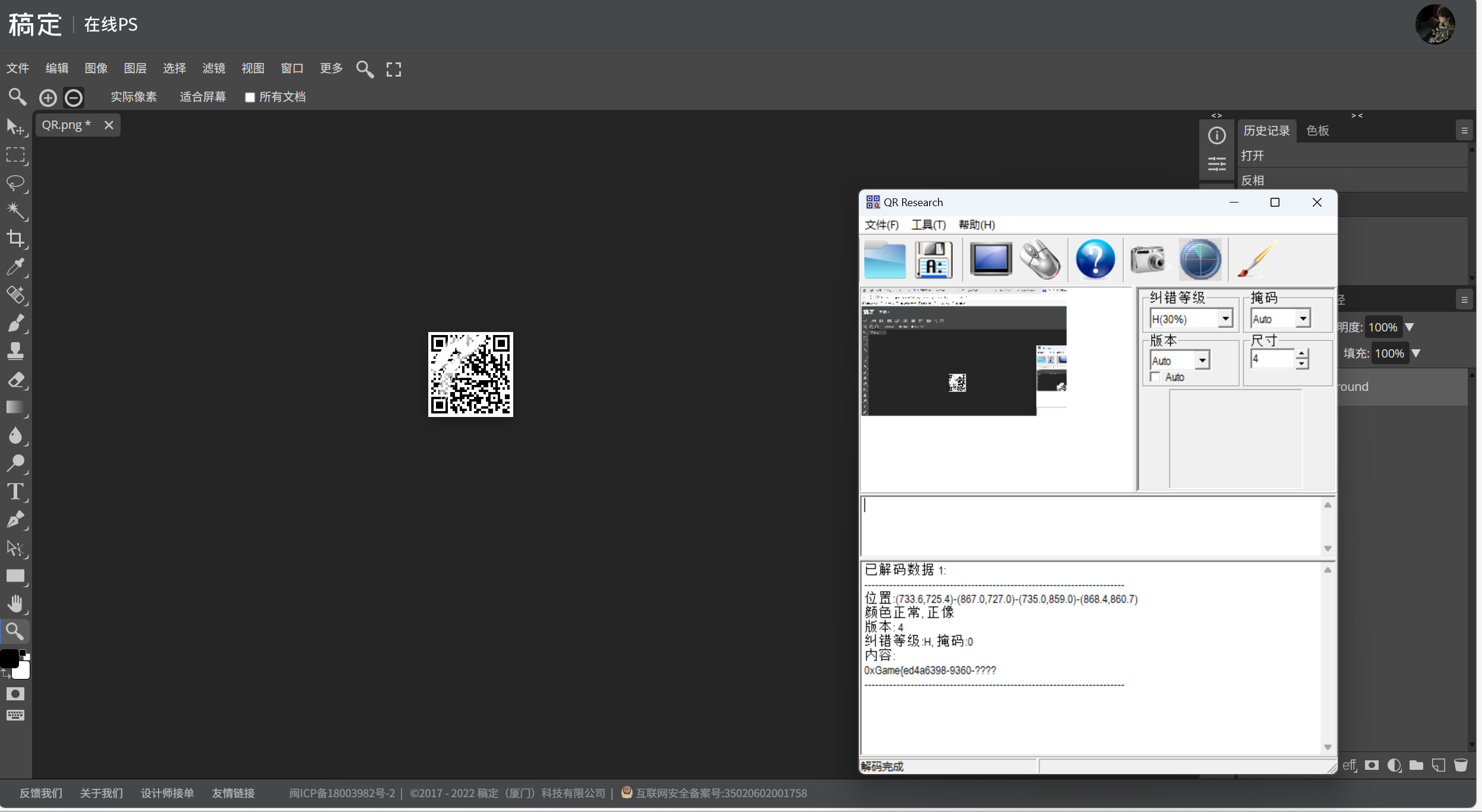Select the Eraser tool
Viewport: 1482px width, 812px height.
[x=15, y=379]
